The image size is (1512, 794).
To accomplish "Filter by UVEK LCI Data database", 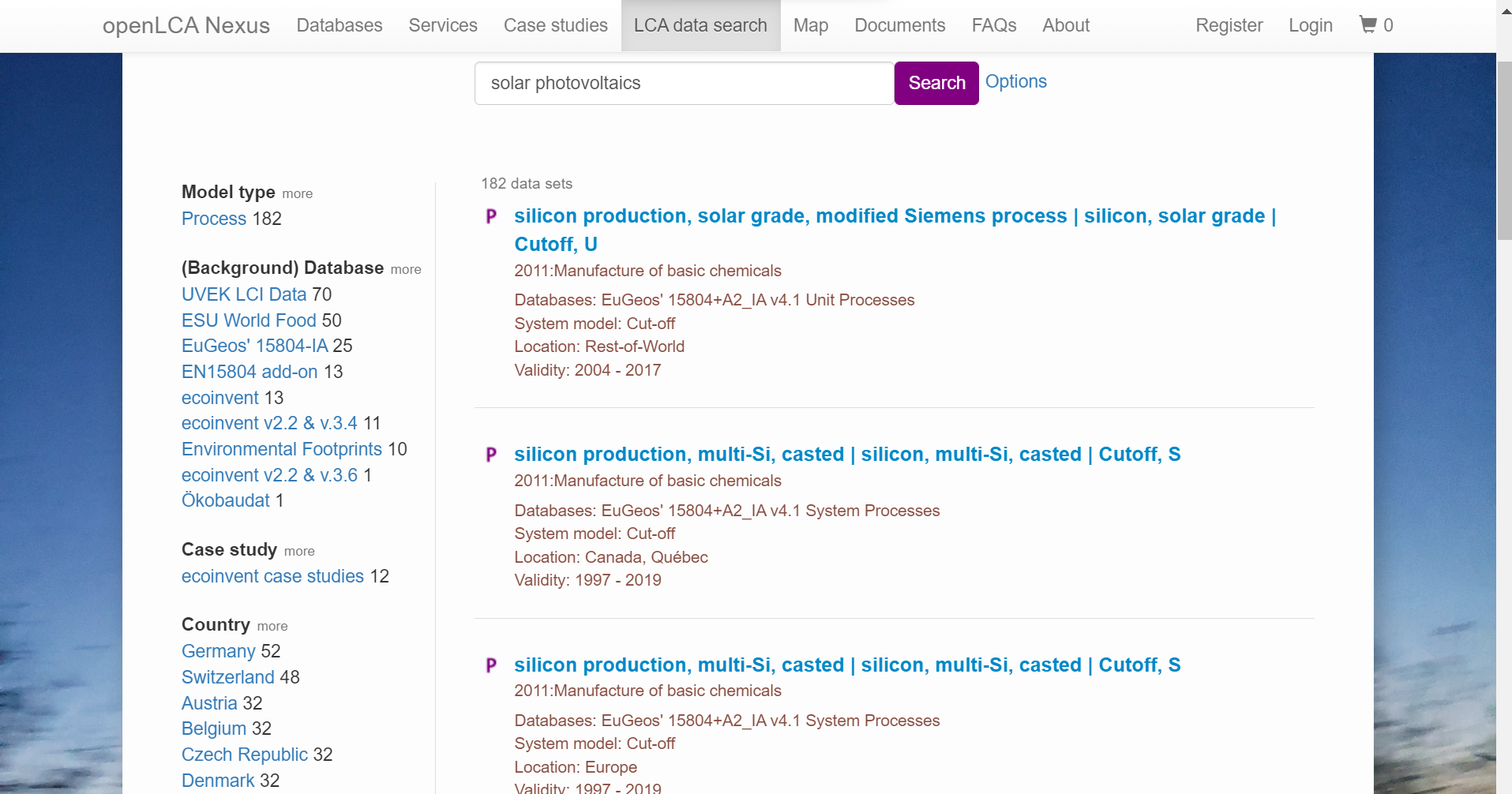I will (x=244, y=294).
